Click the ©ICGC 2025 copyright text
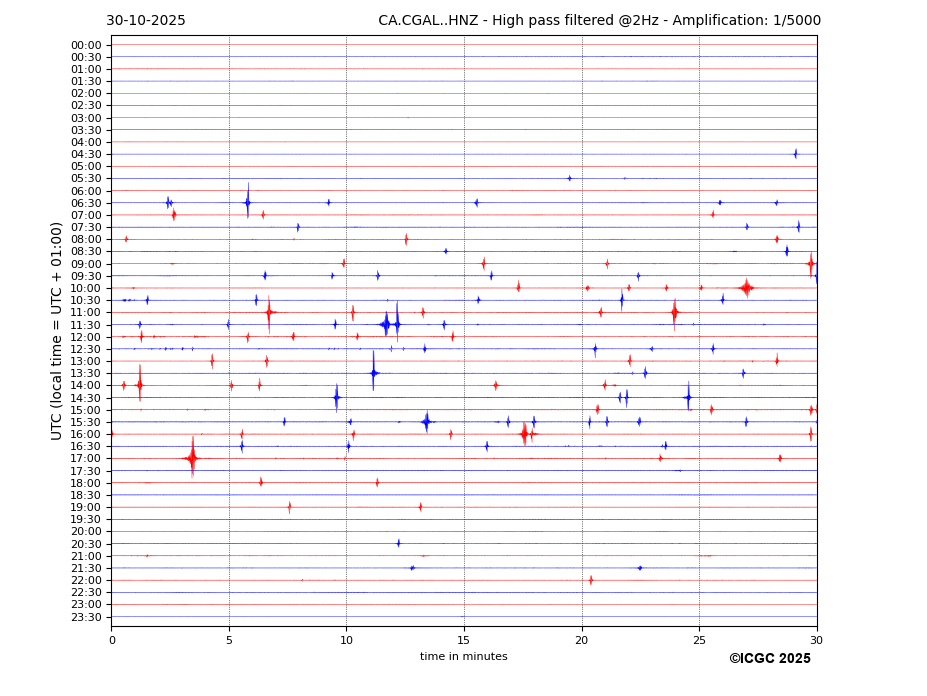The width and height of the screenshot is (927, 696). [x=769, y=658]
